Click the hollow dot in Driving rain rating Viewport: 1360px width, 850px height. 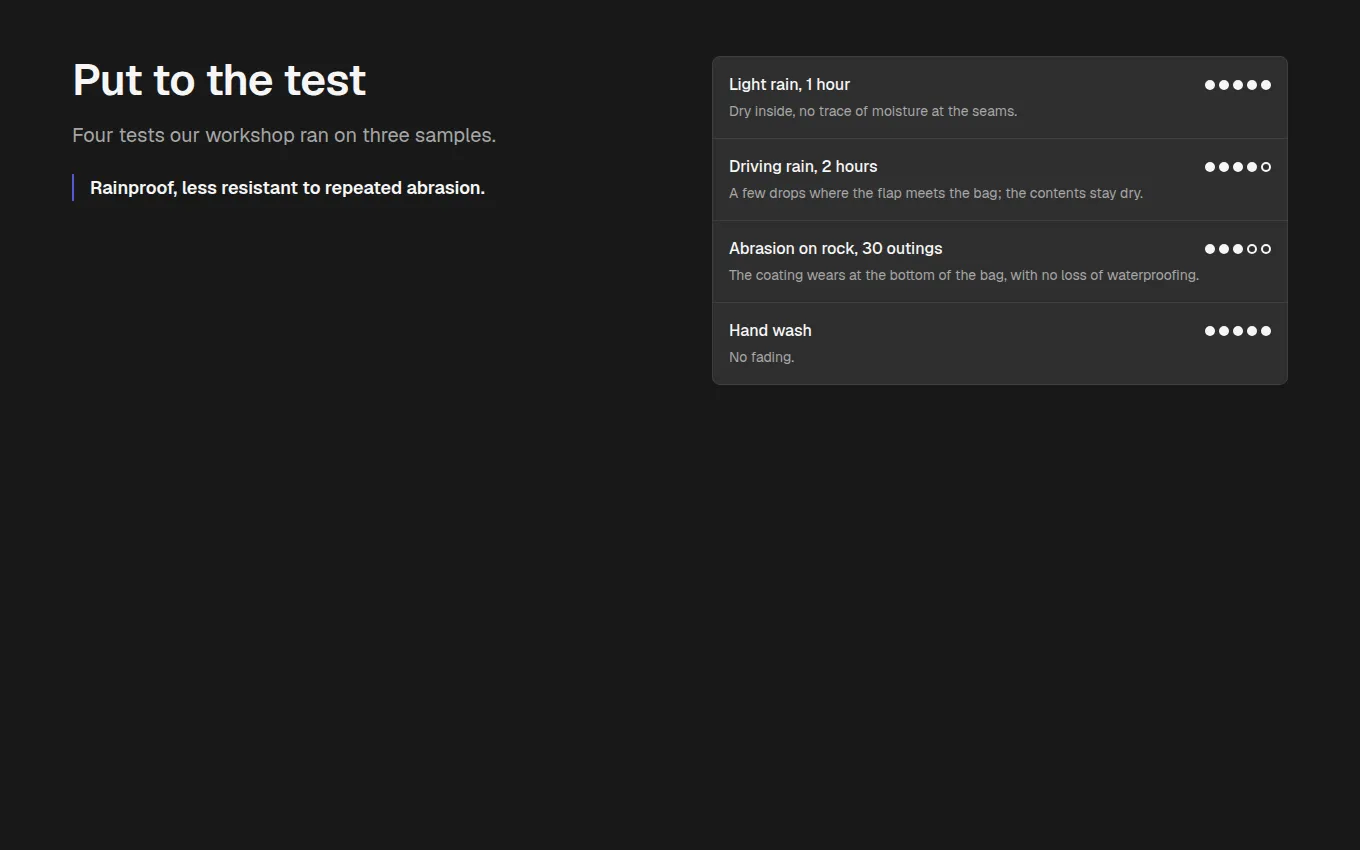pos(1266,167)
